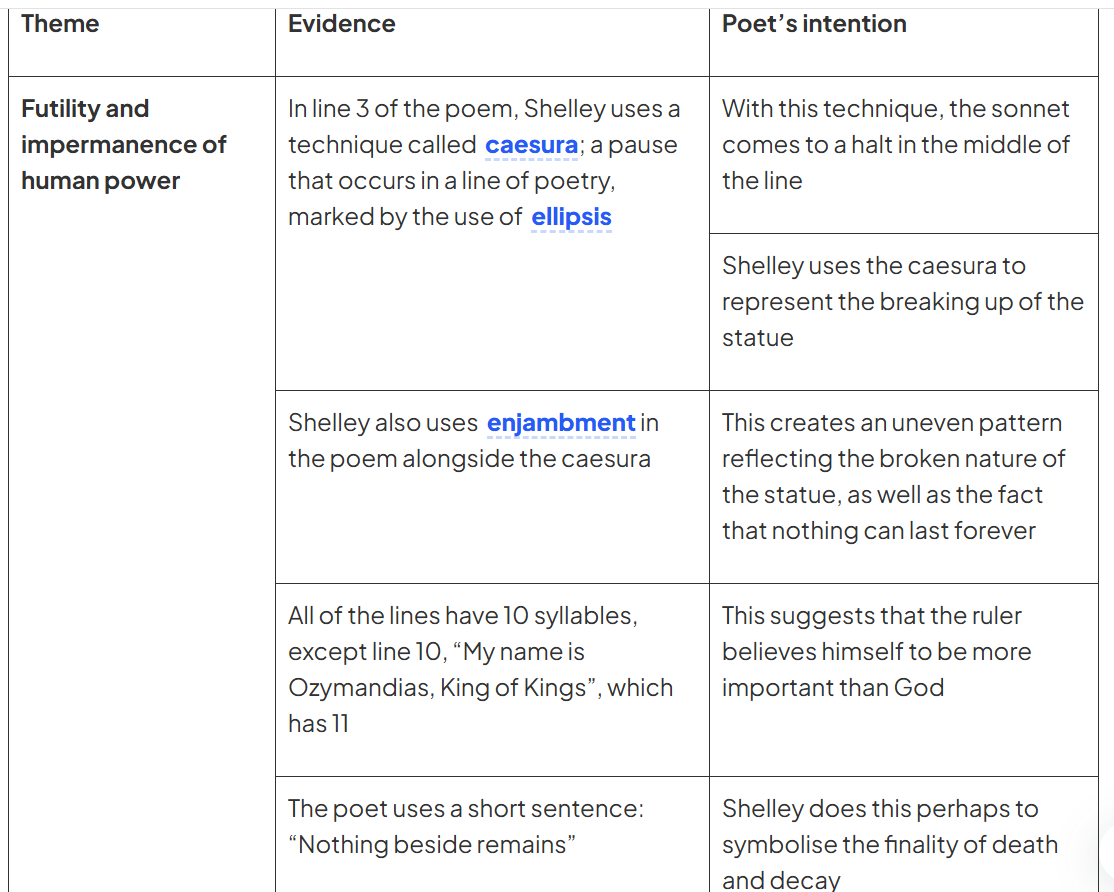1114x892 pixels.
Task: Click the 'Nothing beside remains' quotation
Action: point(432,844)
